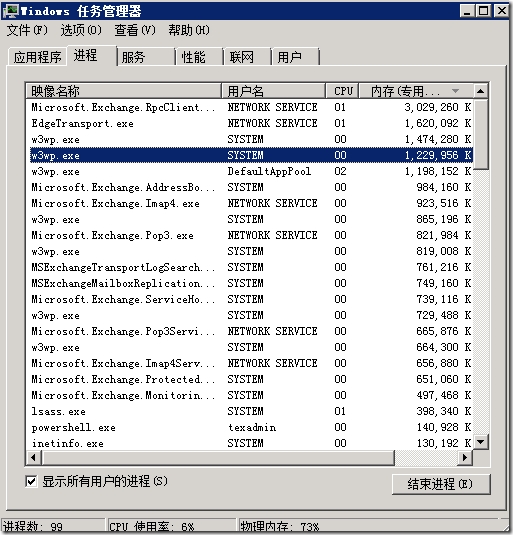Screen dimensions: 513x535
Task: Close the Task Manager window
Action: pos(501,11)
